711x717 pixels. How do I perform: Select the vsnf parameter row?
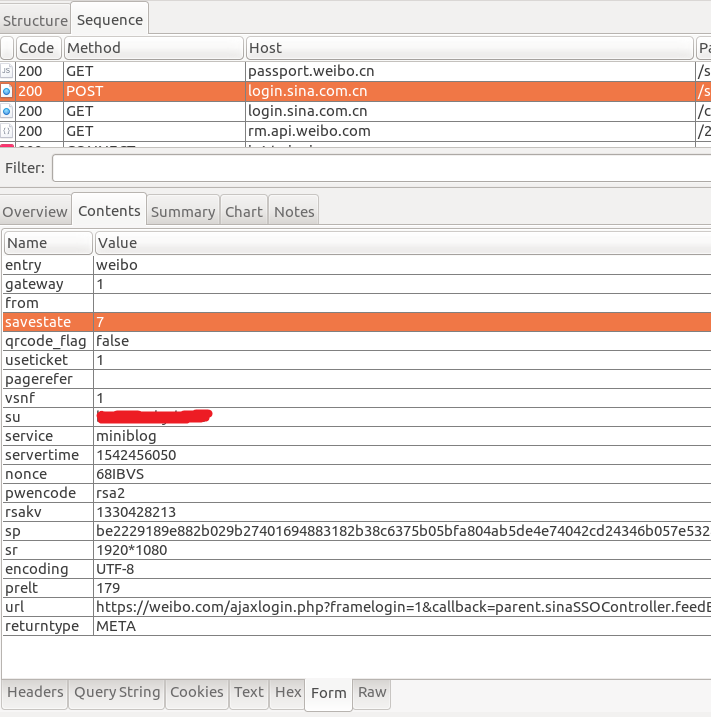pos(357,398)
